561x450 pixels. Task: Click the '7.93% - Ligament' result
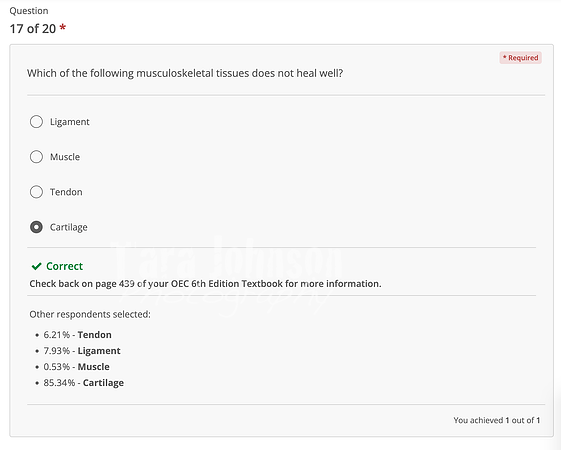[82, 351]
